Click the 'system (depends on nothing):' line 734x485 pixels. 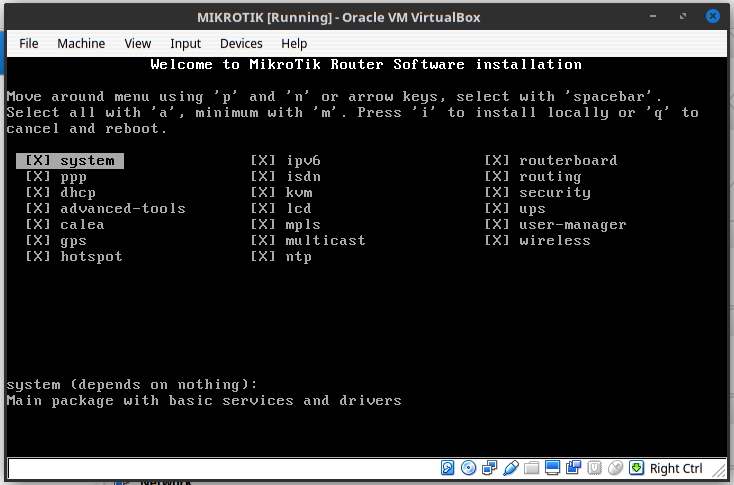(132, 385)
